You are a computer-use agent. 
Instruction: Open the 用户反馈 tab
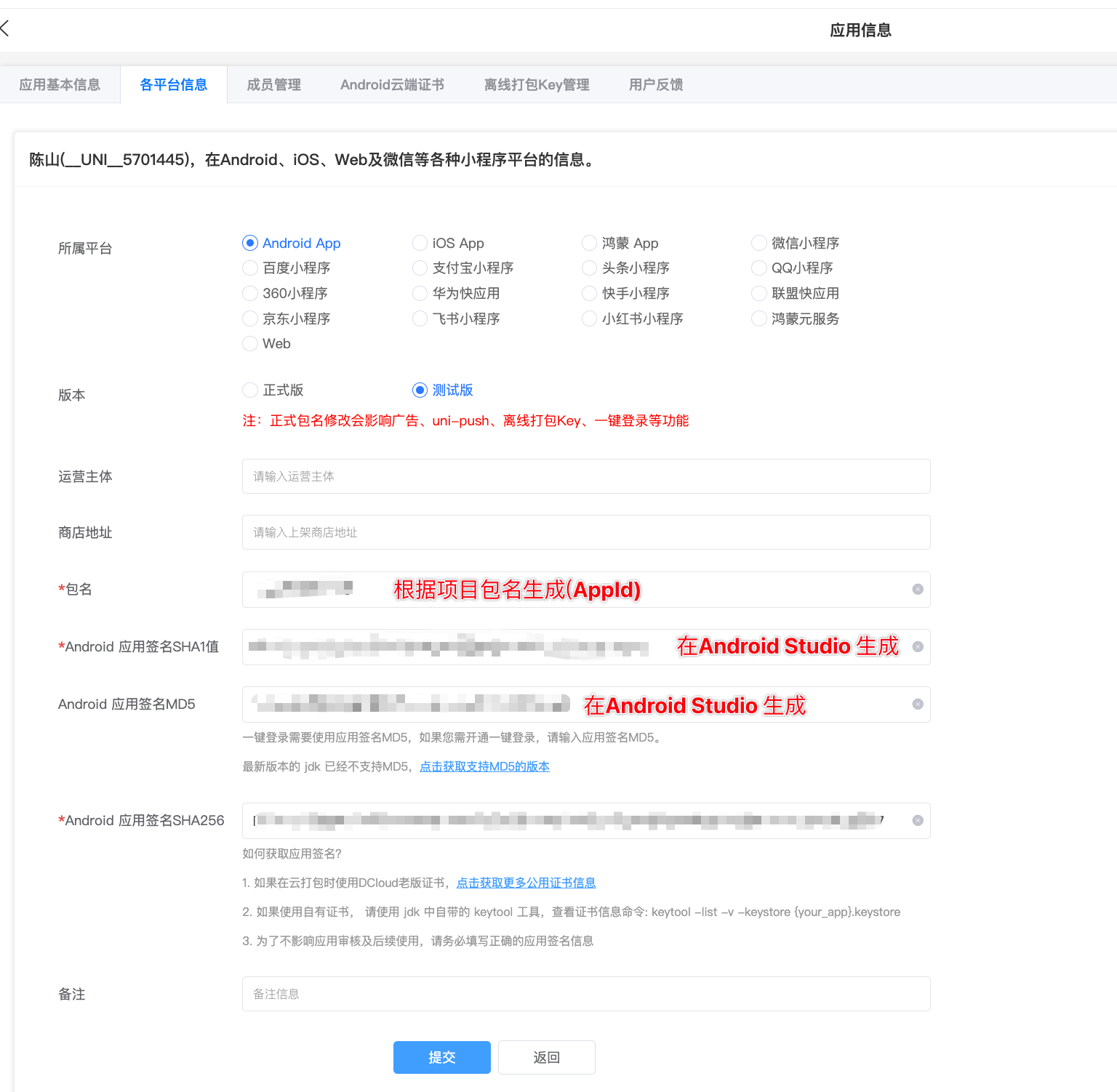point(655,84)
